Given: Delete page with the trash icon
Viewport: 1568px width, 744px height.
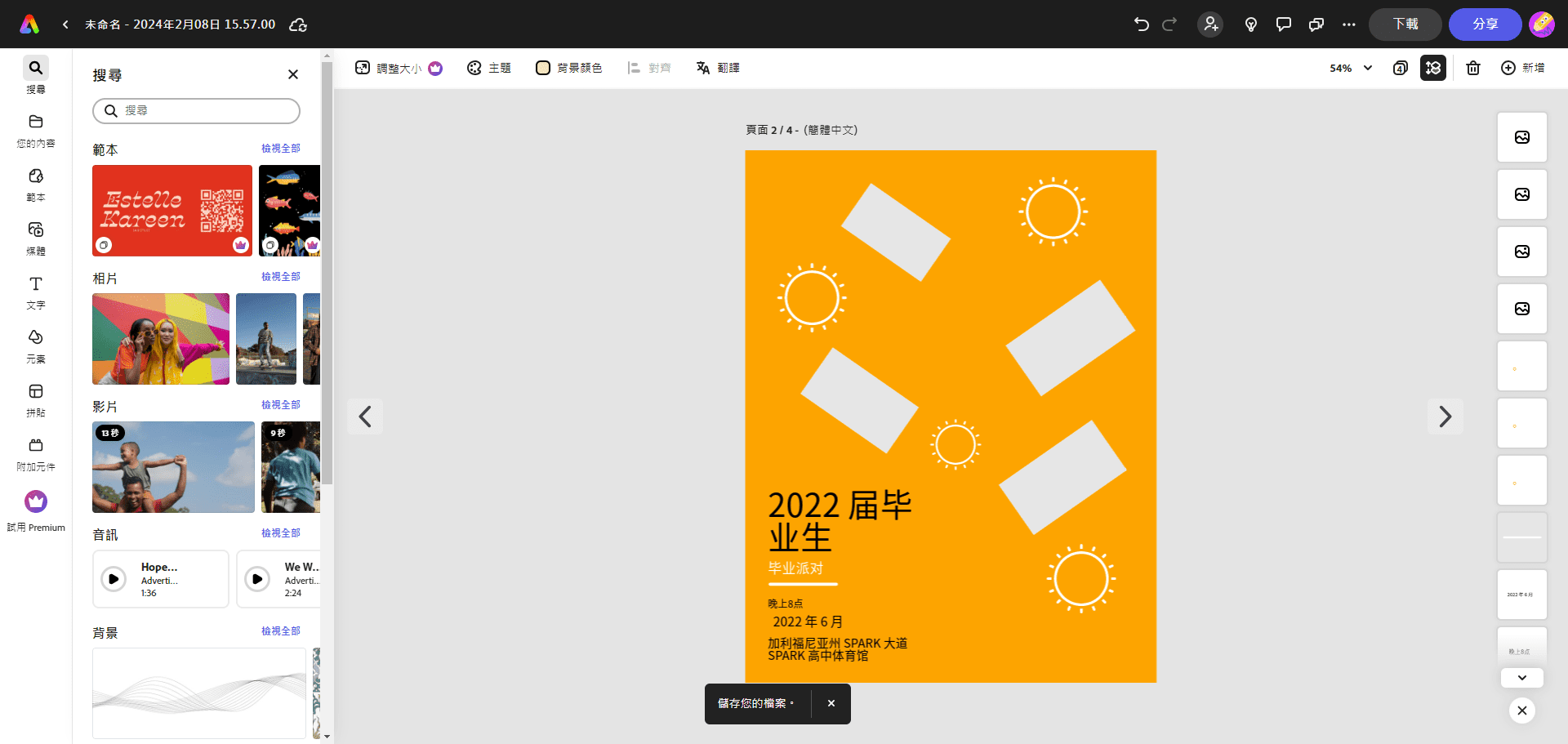Looking at the screenshot, I should (x=1473, y=69).
